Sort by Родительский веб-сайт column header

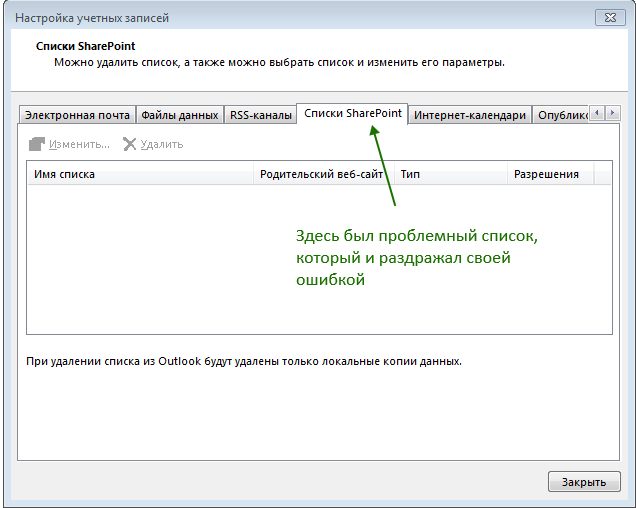(323, 174)
